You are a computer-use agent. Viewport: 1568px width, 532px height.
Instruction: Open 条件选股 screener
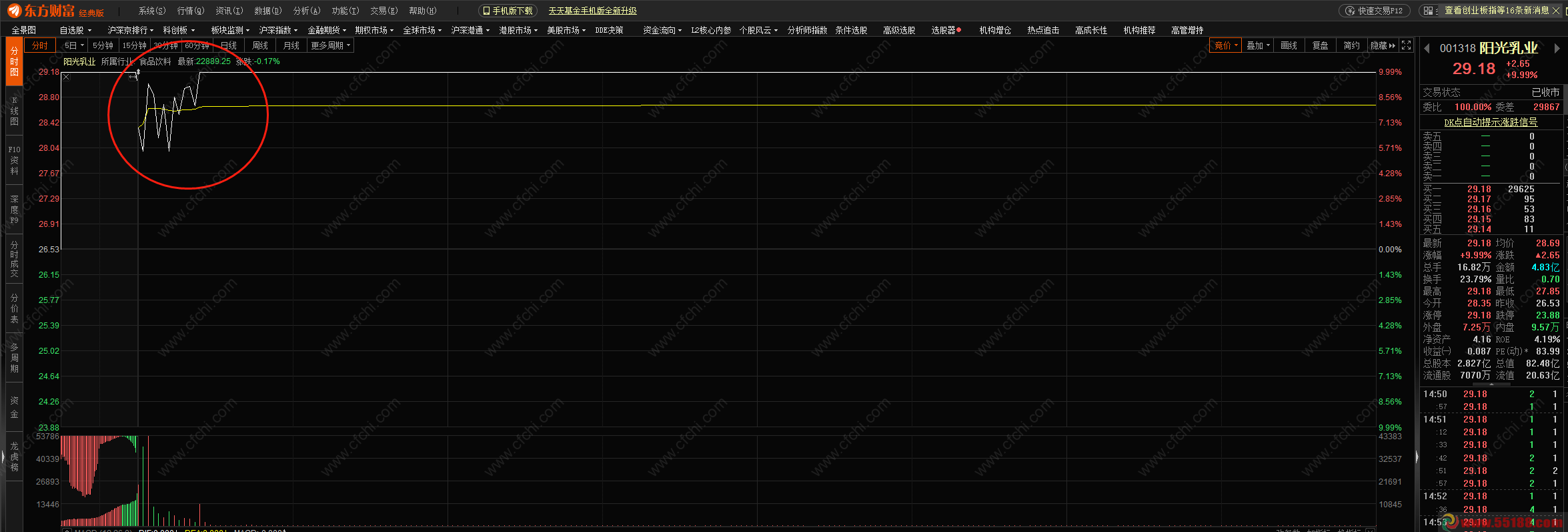click(x=851, y=30)
